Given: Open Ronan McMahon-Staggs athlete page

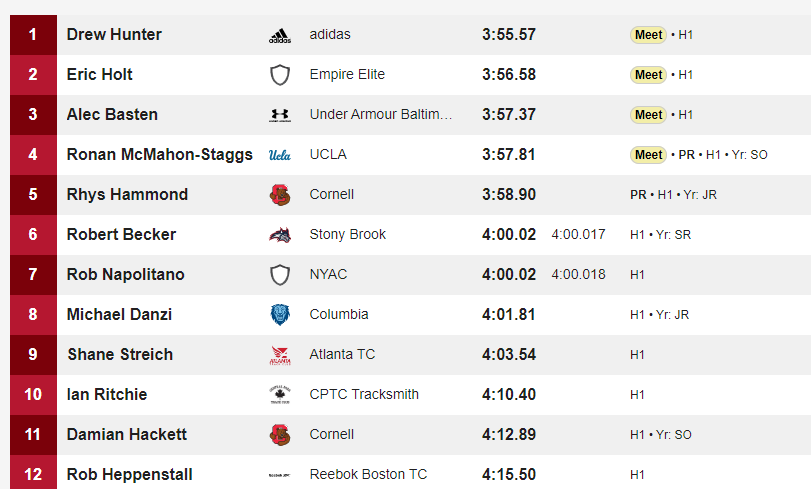Looking at the screenshot, I should [160, 154].
